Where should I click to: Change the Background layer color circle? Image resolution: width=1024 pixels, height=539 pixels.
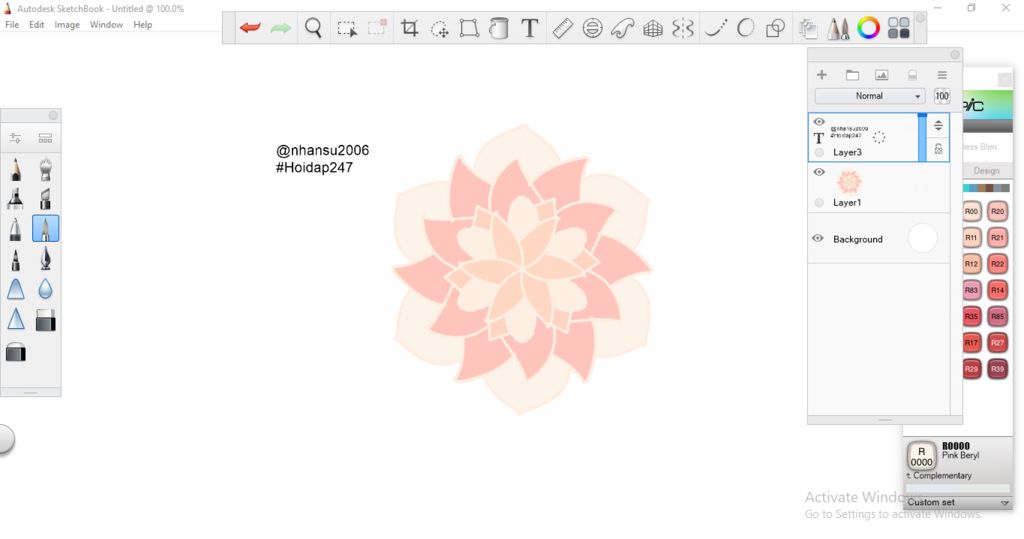point(922,238)
